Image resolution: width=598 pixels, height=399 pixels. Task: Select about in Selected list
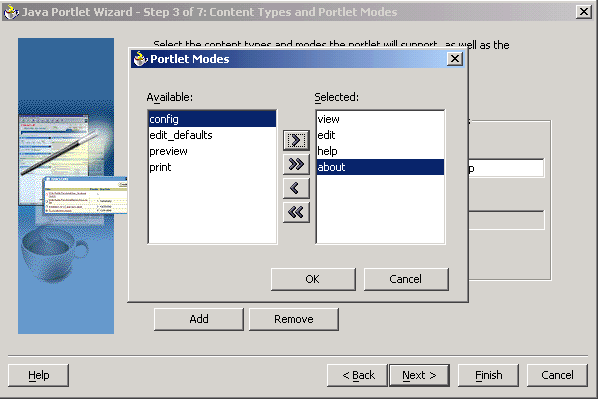[x=380, y=167]
